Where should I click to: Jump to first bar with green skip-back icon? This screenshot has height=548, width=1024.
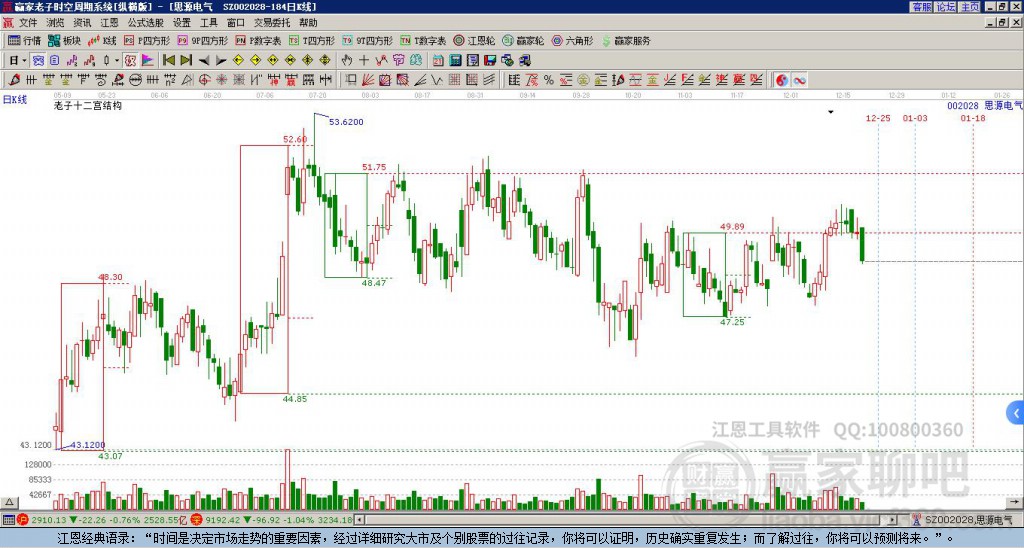coord(169,61)
